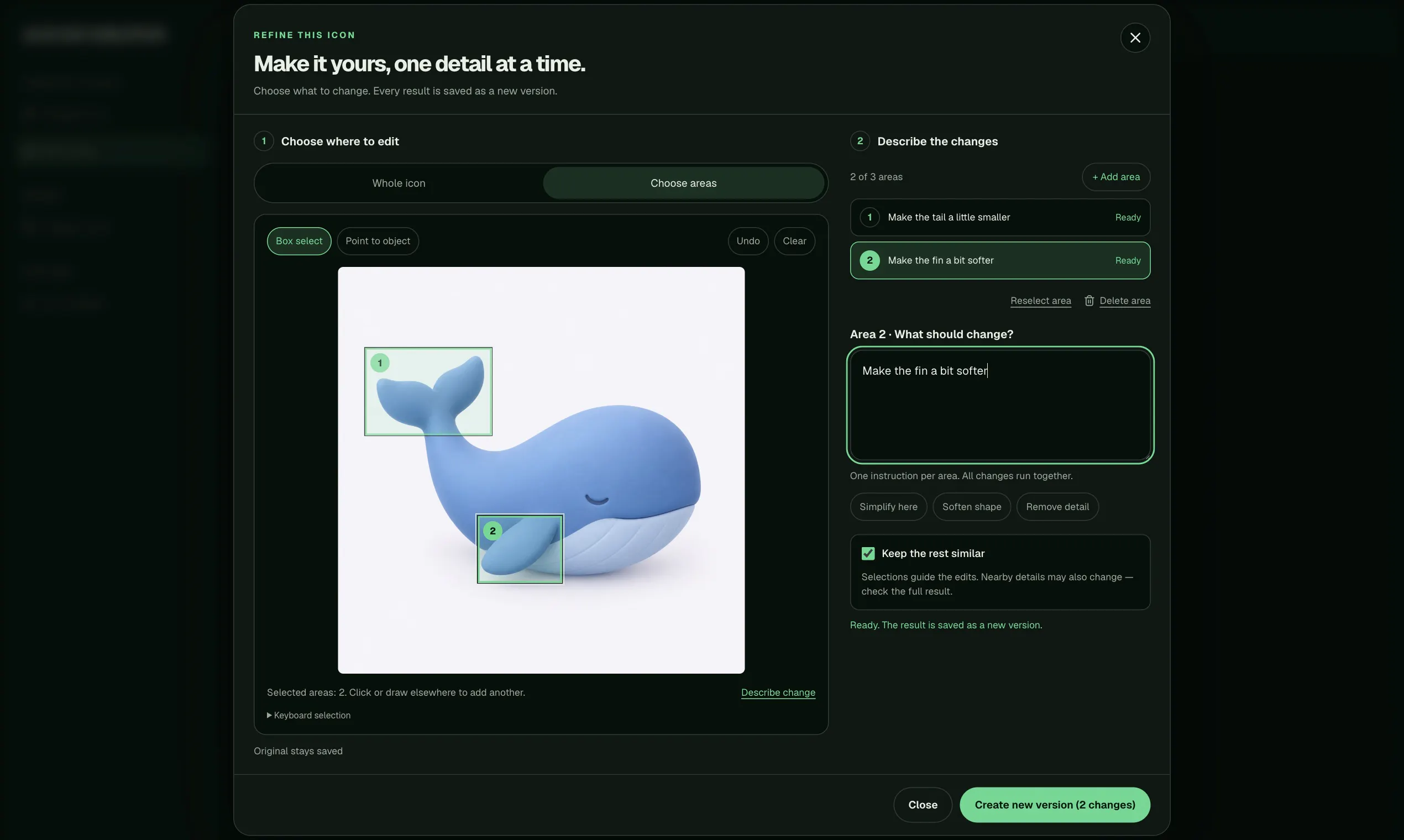Clear all selected areas
Image resolution: width=1404 pixels, height=840 pixels.
794,241
